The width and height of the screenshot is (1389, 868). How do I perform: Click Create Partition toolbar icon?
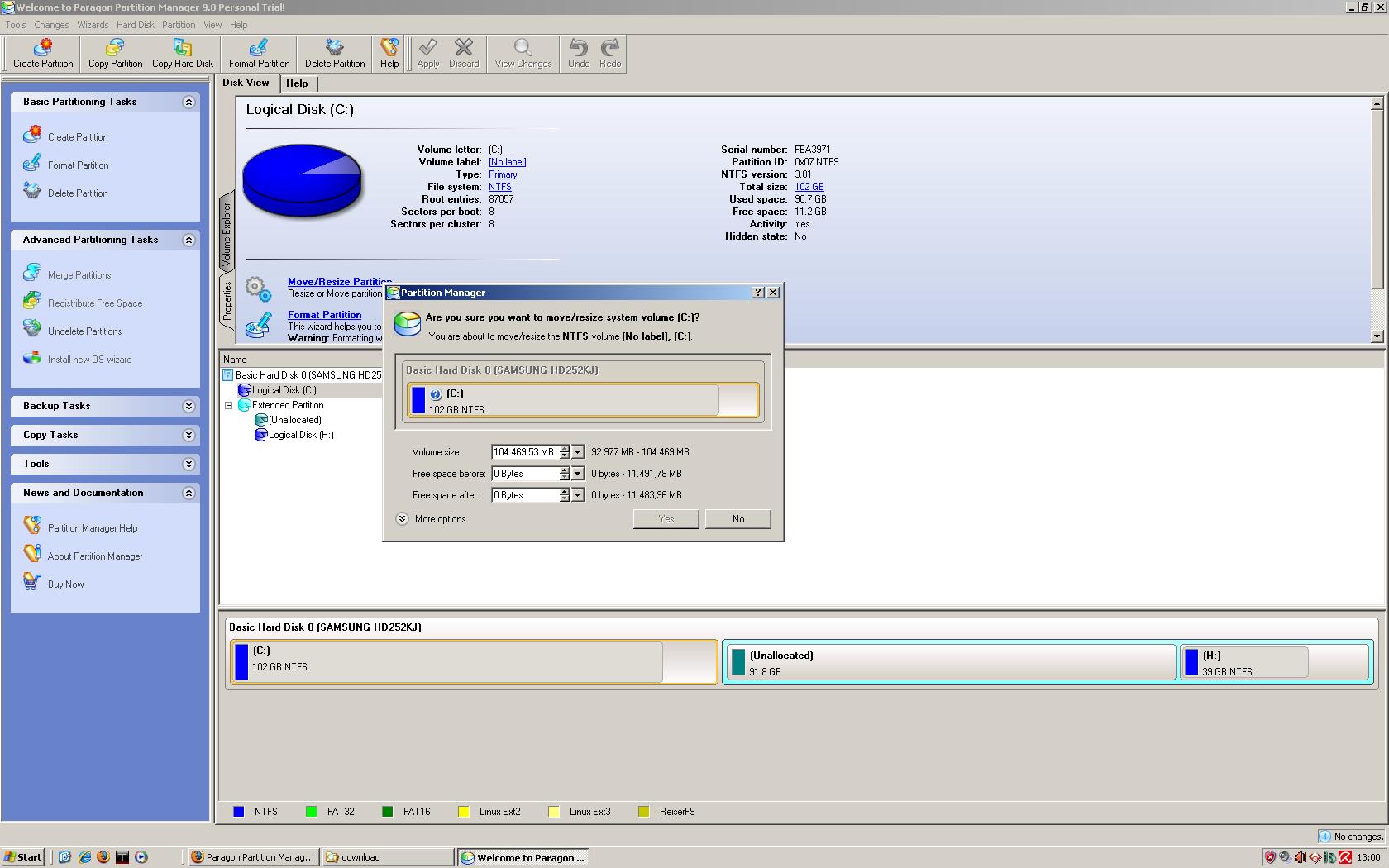[x=43, y=54]
